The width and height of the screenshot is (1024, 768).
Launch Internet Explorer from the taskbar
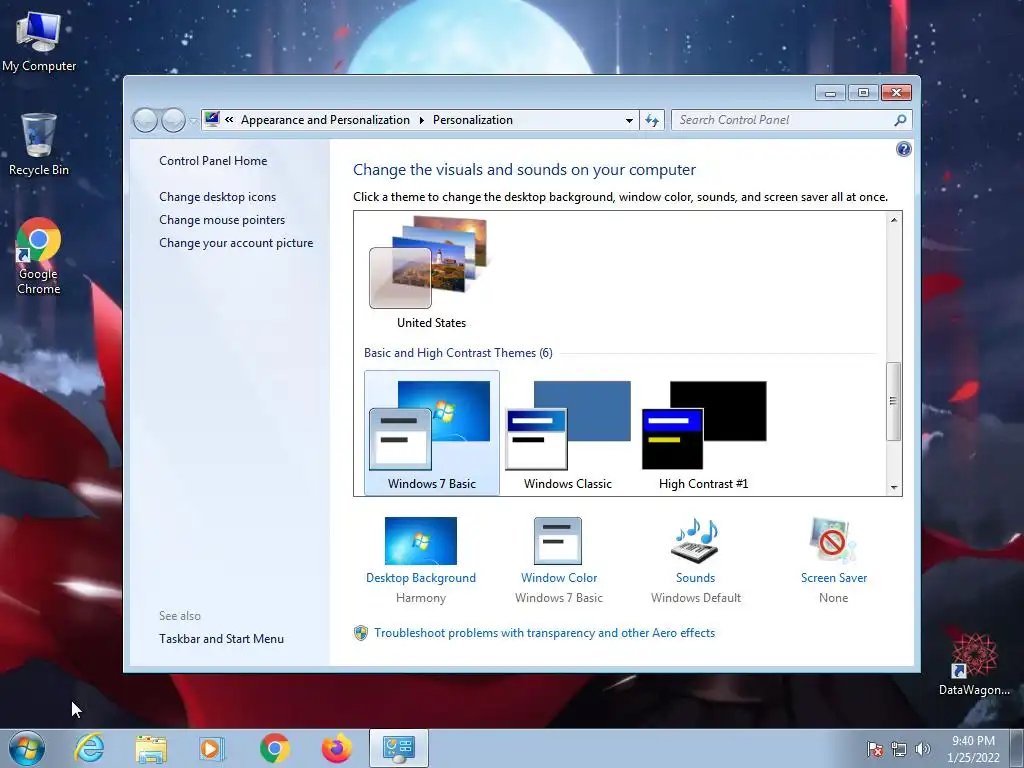(89, 748)
